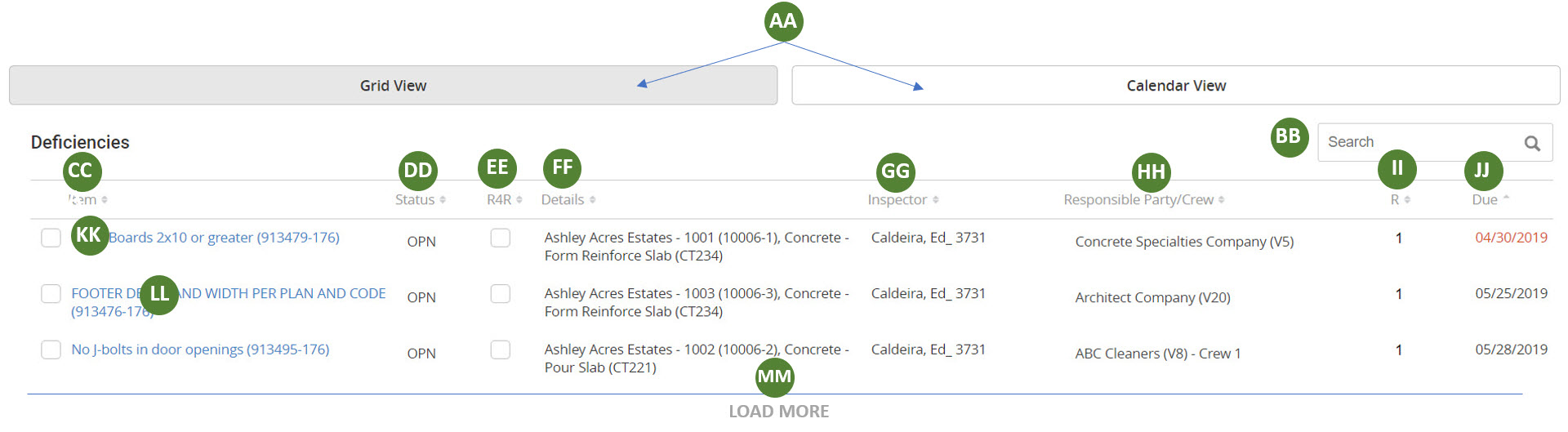Screen dimensions: 1568x432
Task: Click inspector Caldeira, Ed_ 3731 in 05/25/2019 row
Action: click(929, 293)
